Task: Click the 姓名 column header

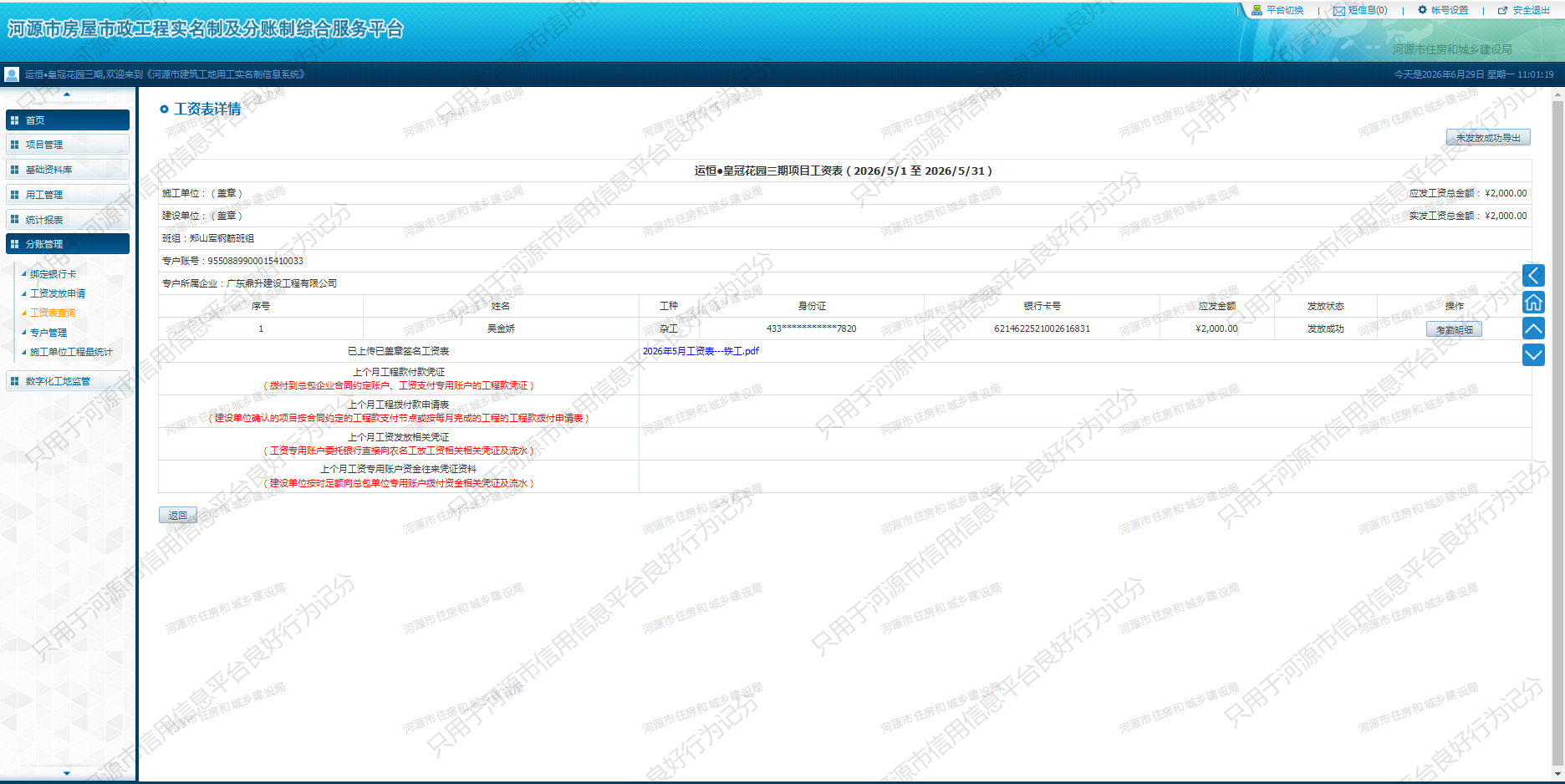Action: 500,306
